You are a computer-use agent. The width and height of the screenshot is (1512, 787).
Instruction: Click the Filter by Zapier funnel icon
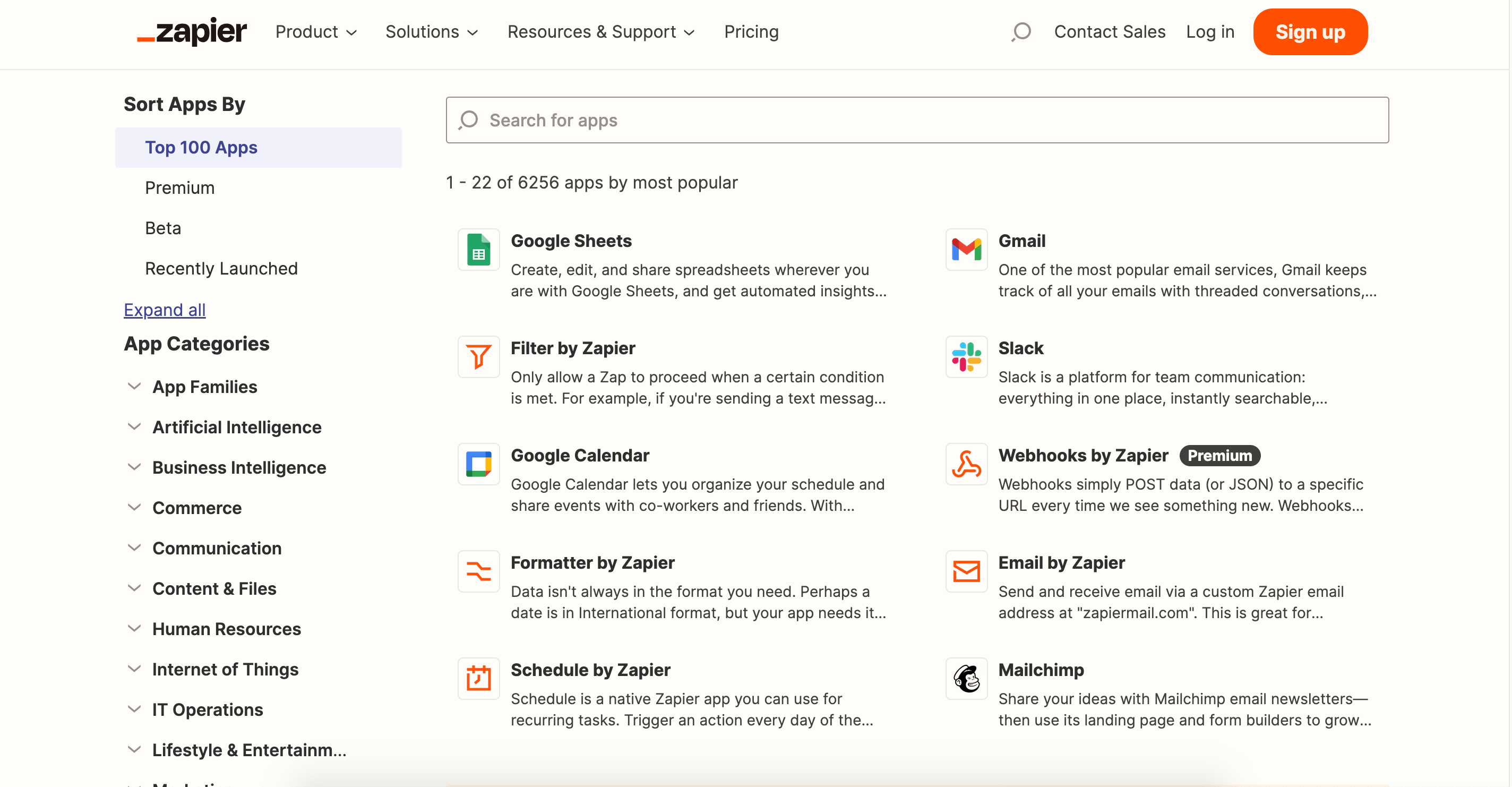coord(478,356)
